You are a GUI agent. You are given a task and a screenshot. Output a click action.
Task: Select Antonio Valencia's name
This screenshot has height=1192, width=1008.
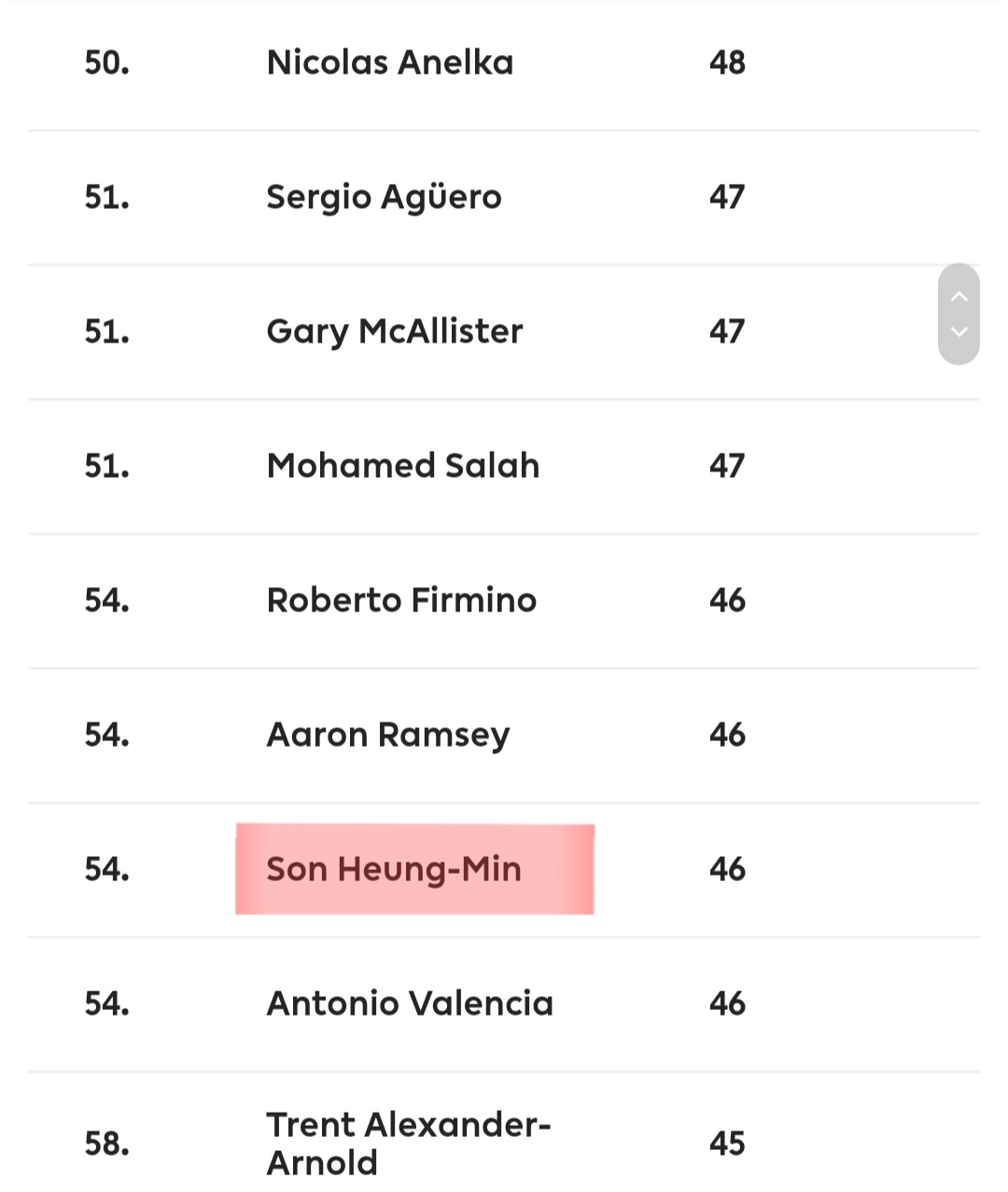click(410, 1003)
